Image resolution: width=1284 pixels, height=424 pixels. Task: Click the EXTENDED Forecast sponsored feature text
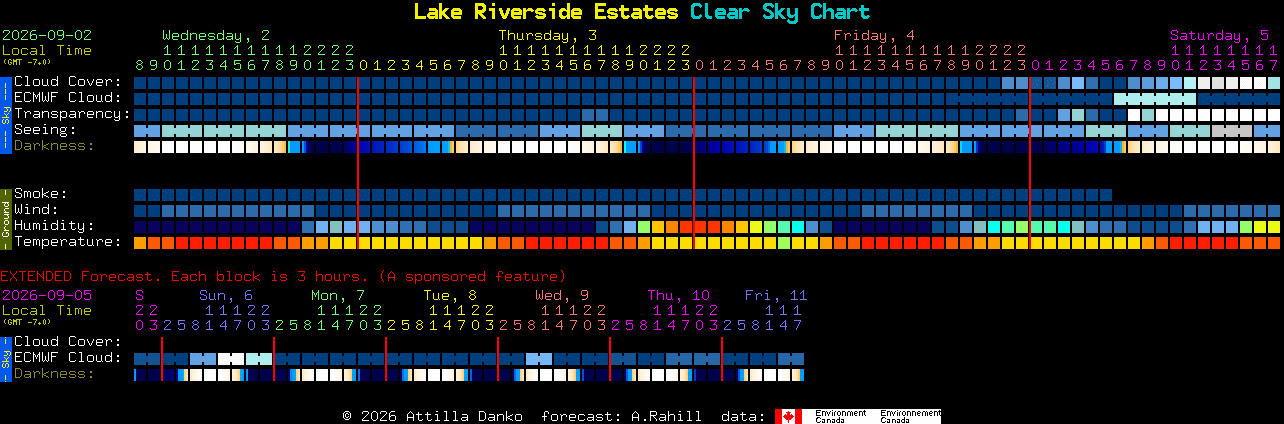283,276
